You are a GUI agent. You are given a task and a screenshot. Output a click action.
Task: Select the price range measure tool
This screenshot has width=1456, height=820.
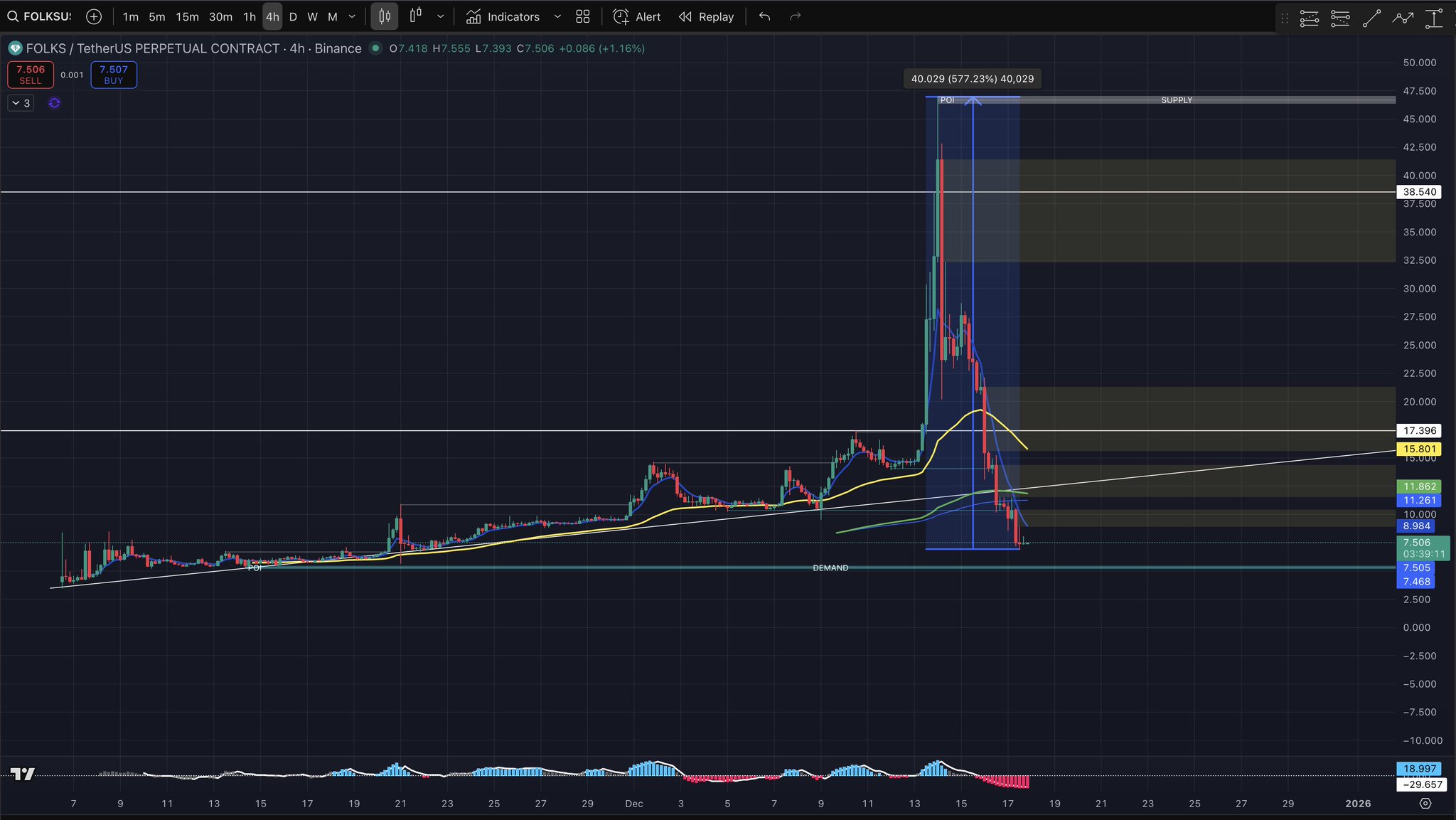point(1433,18)
